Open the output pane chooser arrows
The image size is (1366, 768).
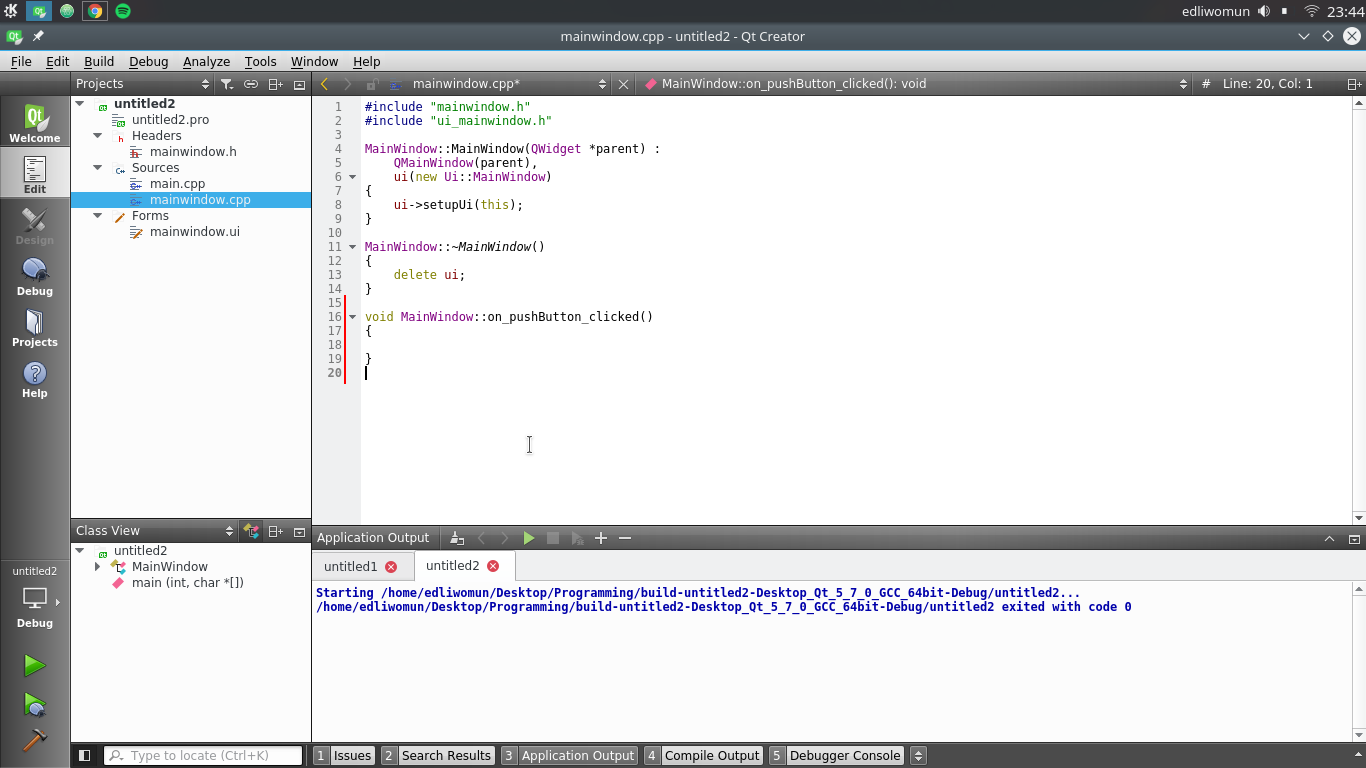coord(919,756)
